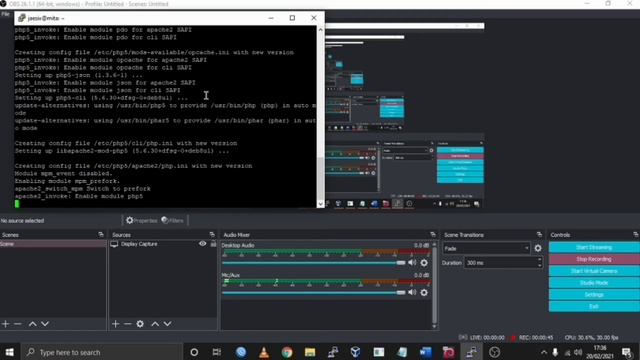Adjust Mic/Aux volume slider

pos(313,293)
